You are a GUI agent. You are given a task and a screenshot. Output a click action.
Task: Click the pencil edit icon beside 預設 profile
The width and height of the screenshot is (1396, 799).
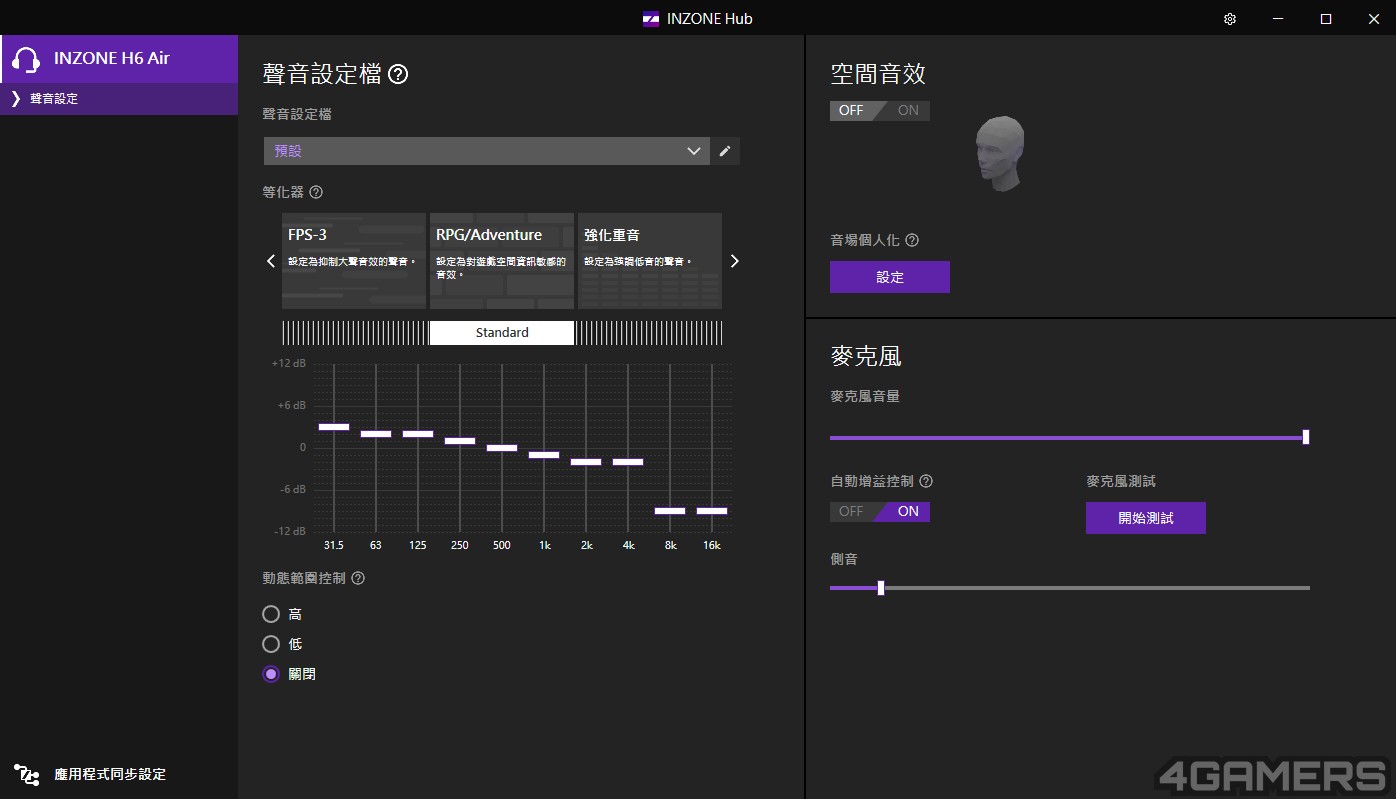click(x=725, y=151)
